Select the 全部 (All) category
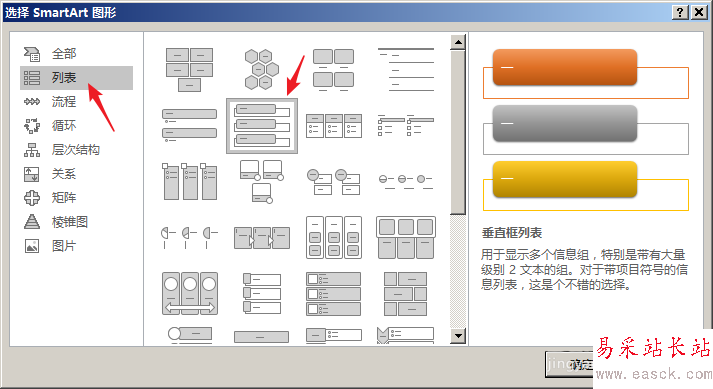Screen dimensions: 713x389 [76, 54]
